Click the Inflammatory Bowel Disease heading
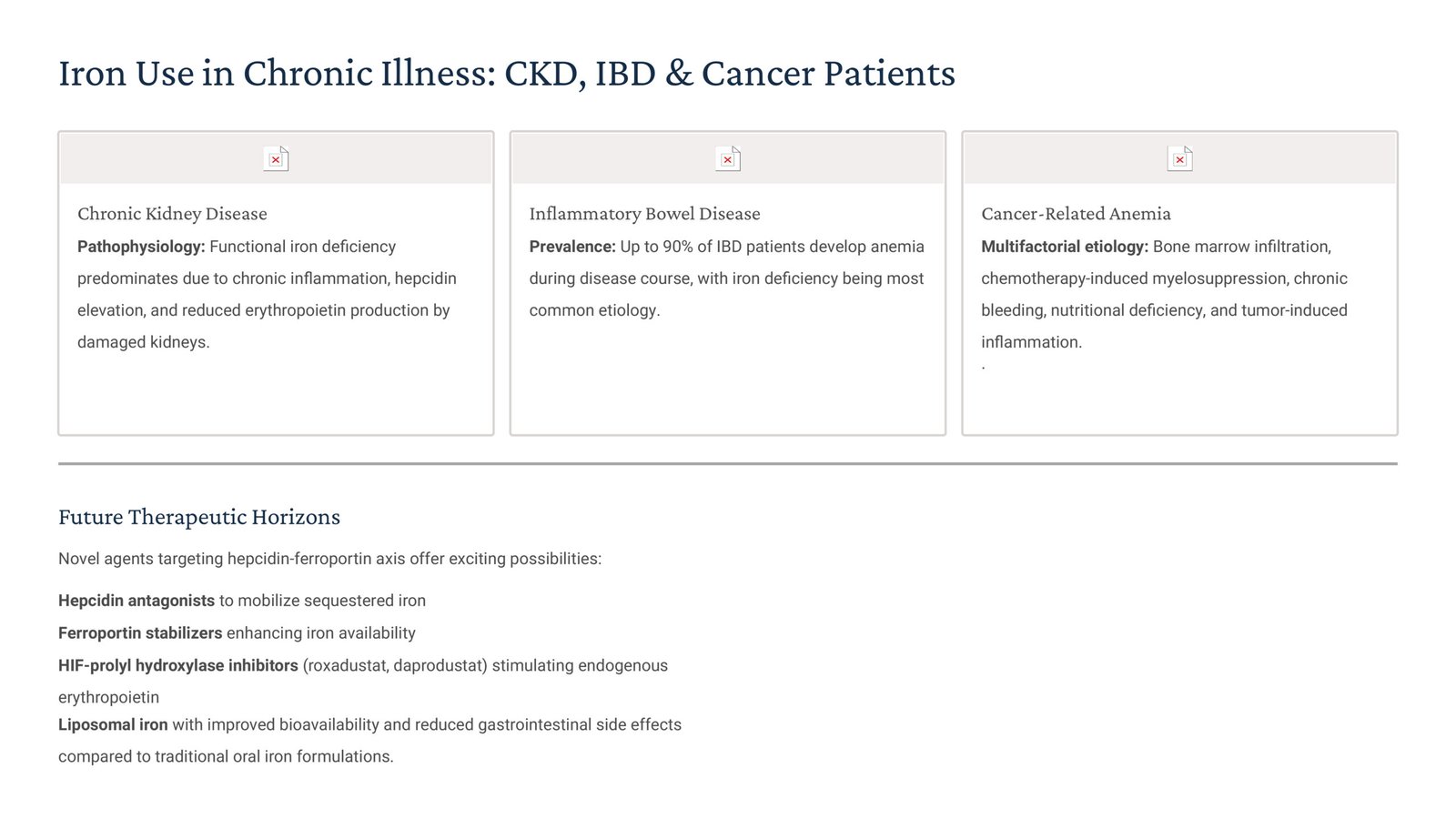 (644, 214)
